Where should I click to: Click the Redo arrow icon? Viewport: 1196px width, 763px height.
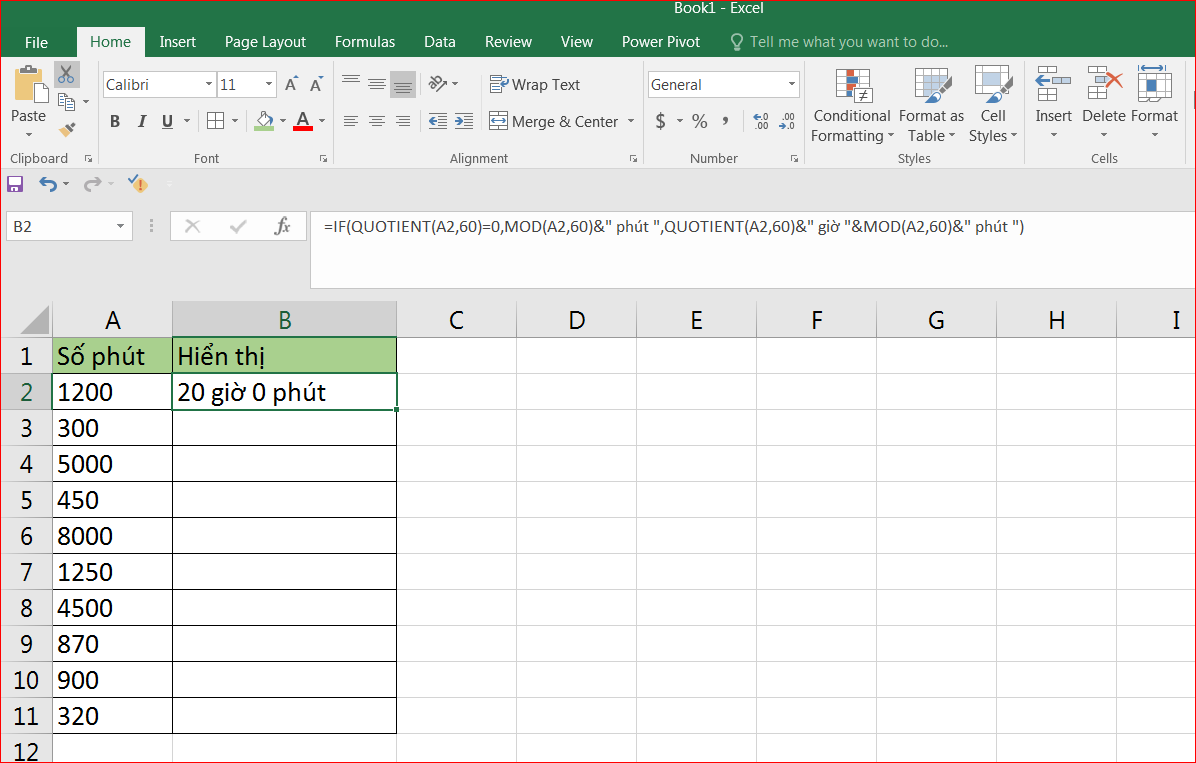92,184
